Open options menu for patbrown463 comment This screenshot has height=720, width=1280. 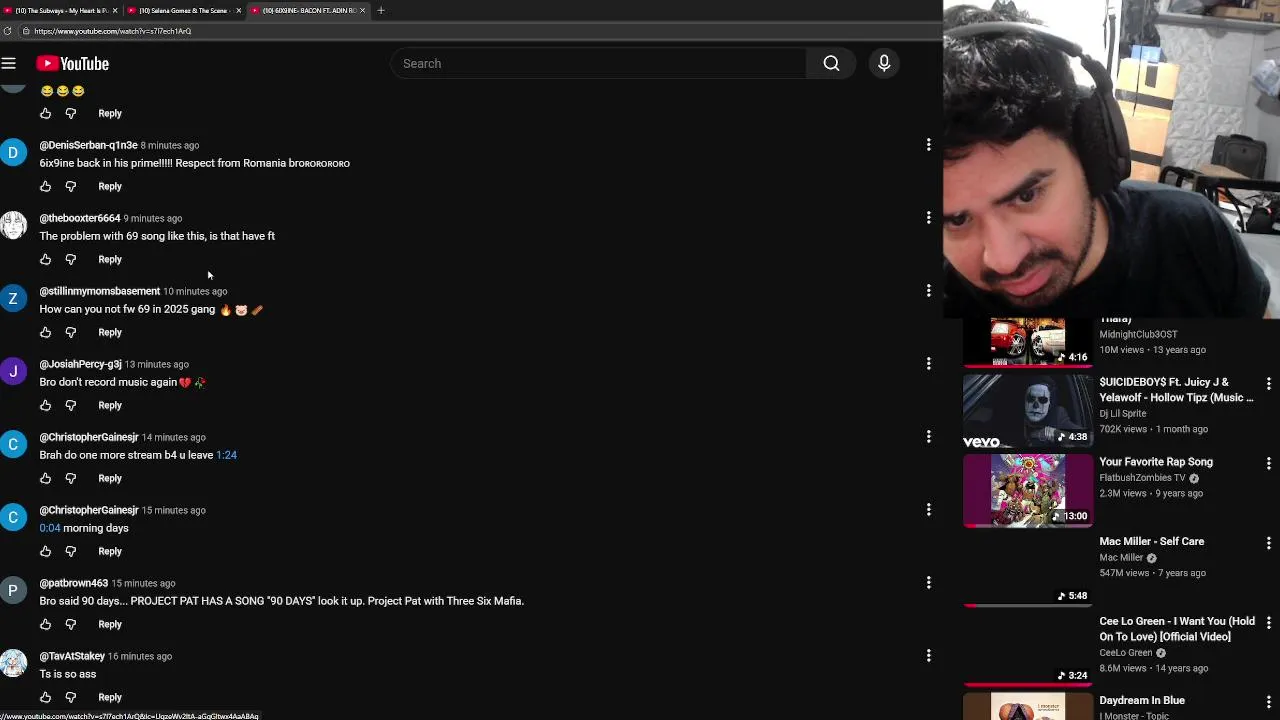click(x=928, y=583)
